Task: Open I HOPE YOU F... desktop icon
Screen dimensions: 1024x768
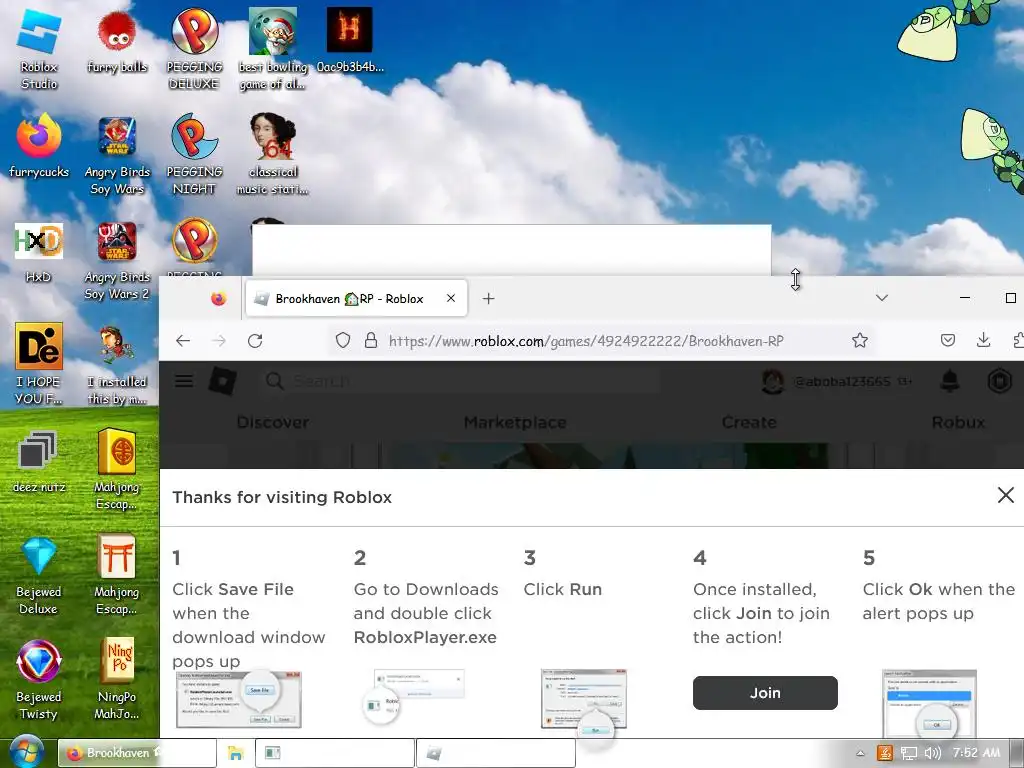Action: click(39, 363)
